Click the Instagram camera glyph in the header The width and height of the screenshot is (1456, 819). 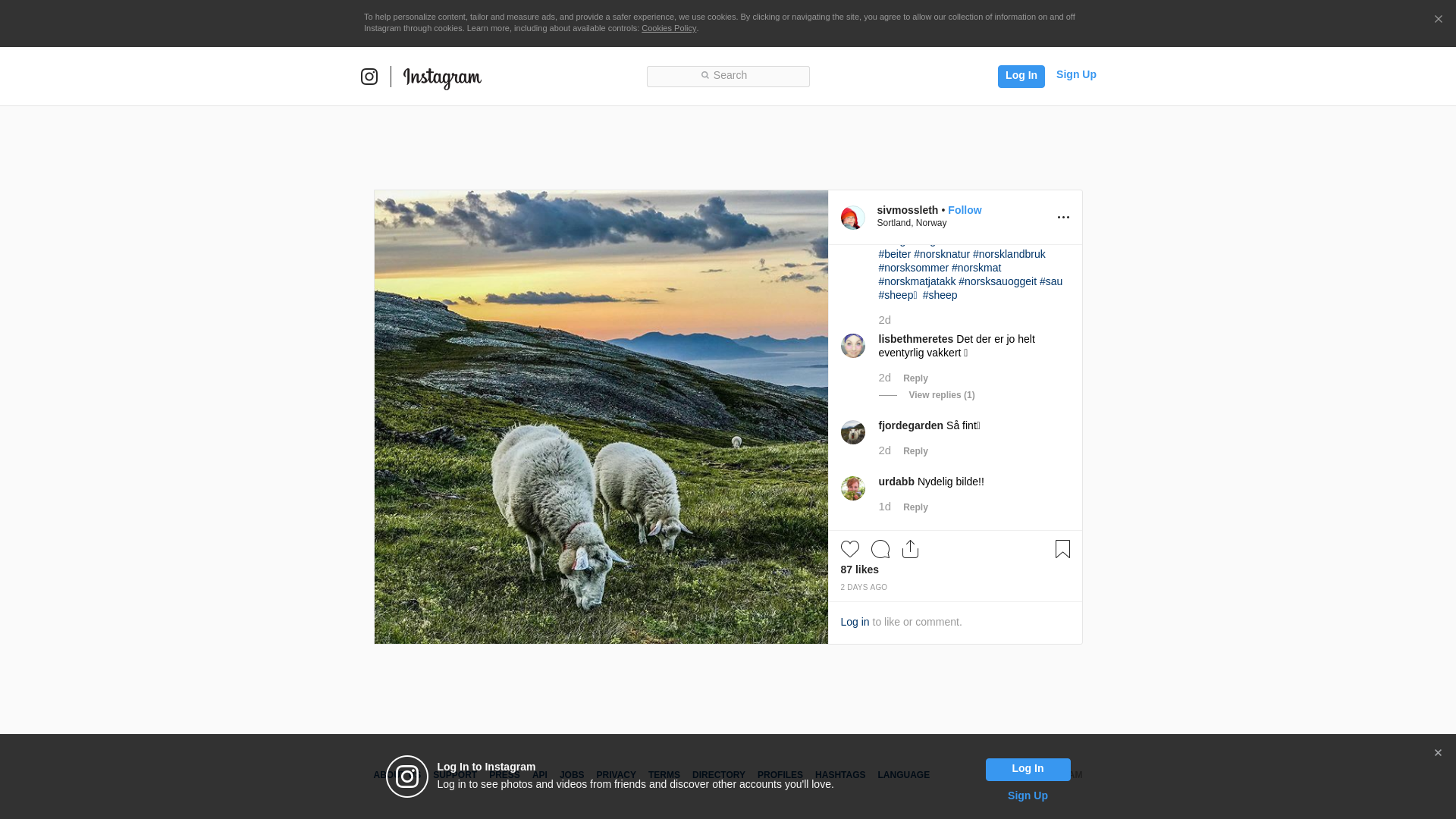click(x=369, y=77)
